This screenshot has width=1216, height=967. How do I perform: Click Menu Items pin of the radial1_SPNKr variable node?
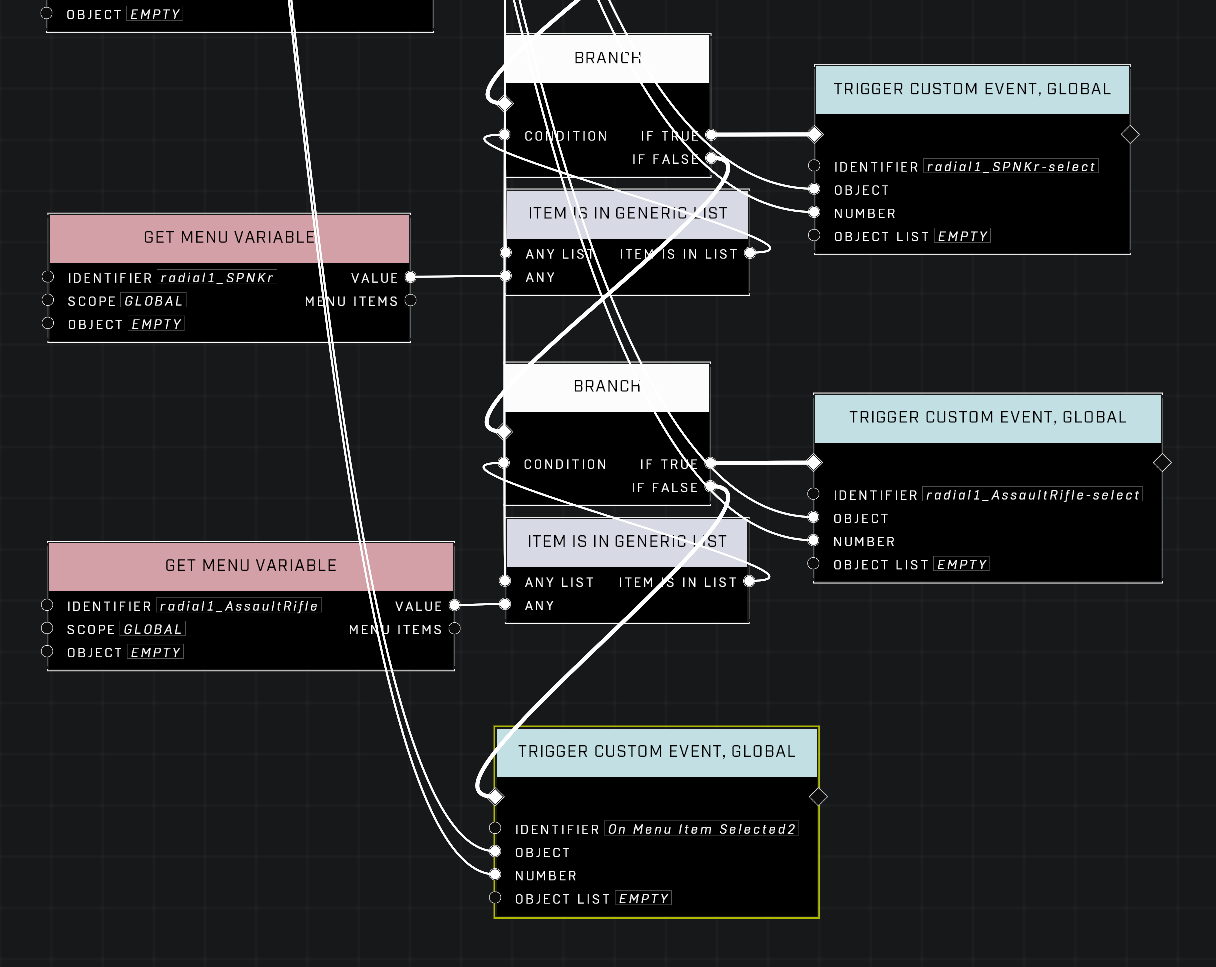click(410, 300)
